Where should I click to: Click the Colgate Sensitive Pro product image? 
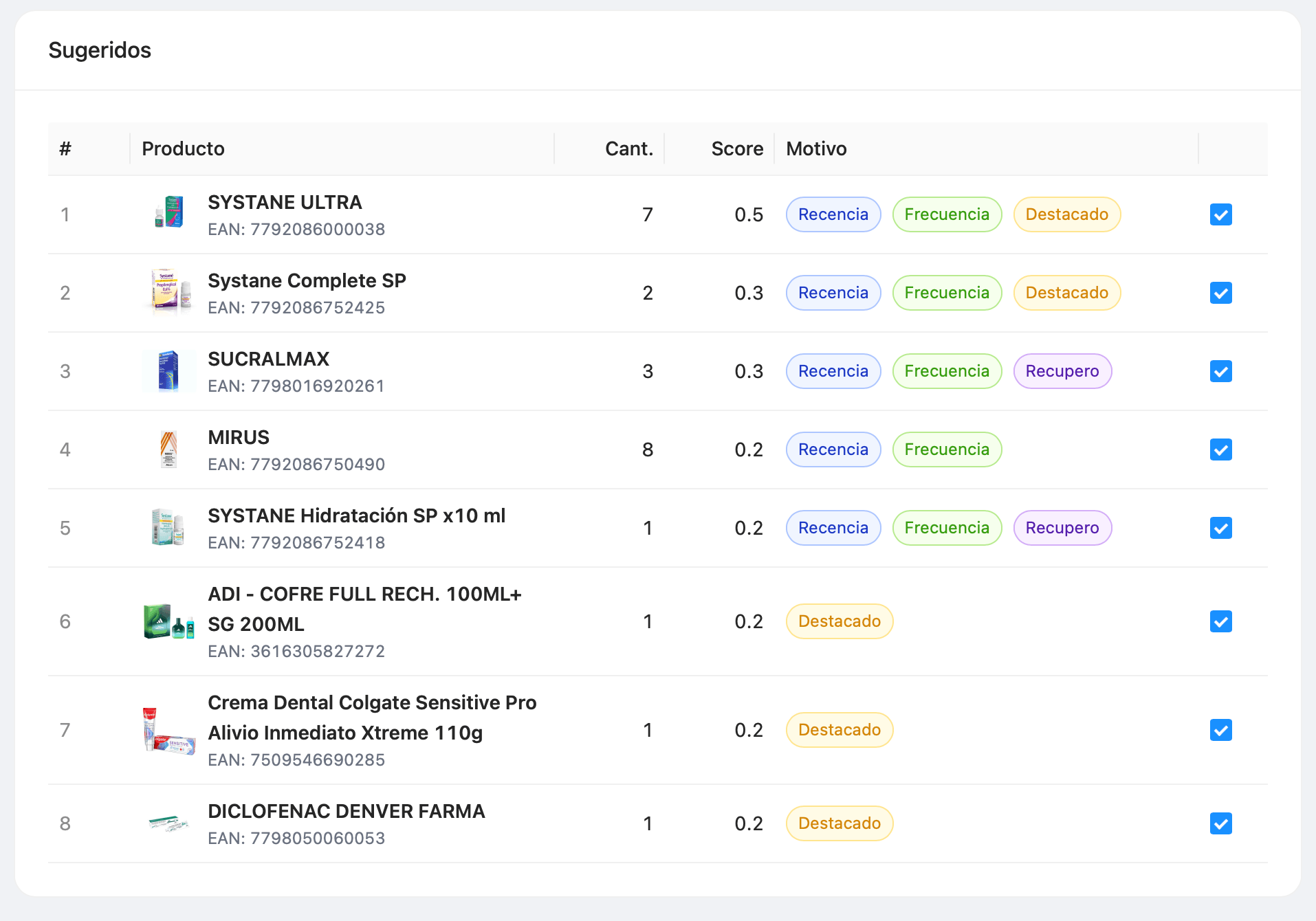[x=169, y=730]
